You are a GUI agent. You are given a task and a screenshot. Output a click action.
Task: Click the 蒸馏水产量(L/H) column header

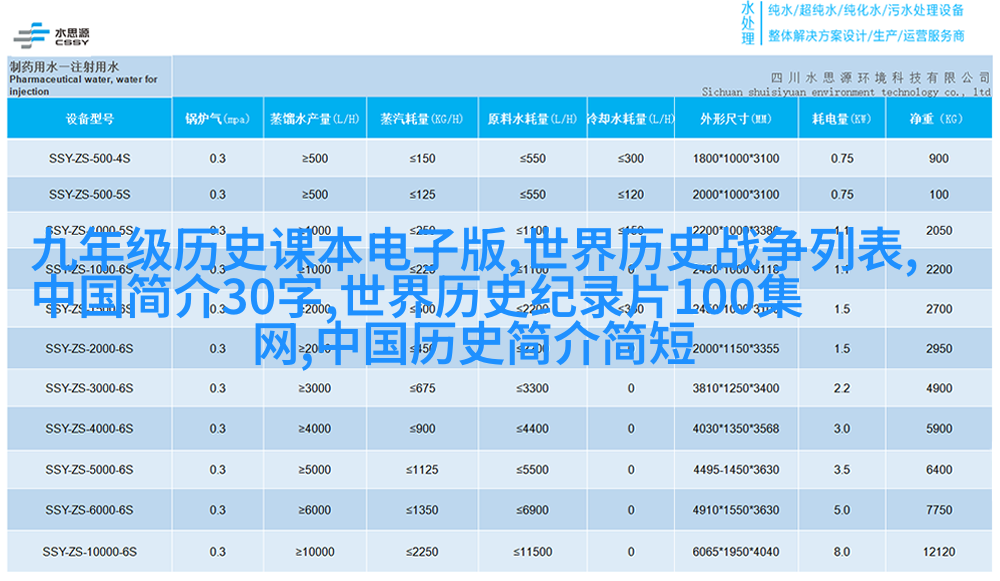click(x=313, y=119)
